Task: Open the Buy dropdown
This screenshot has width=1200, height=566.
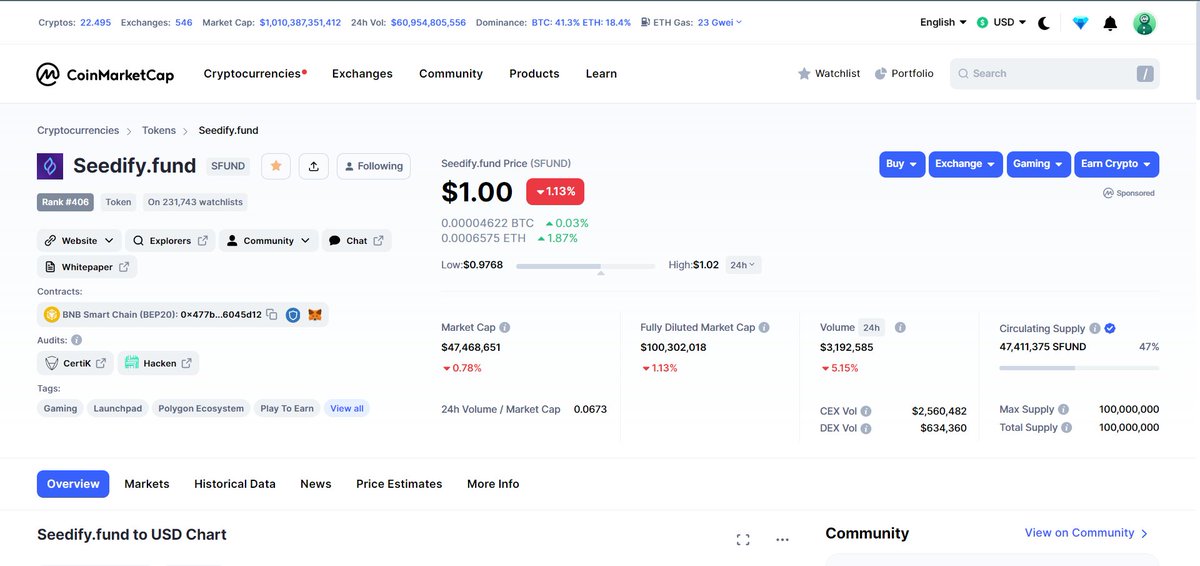Action: point(902,164)
